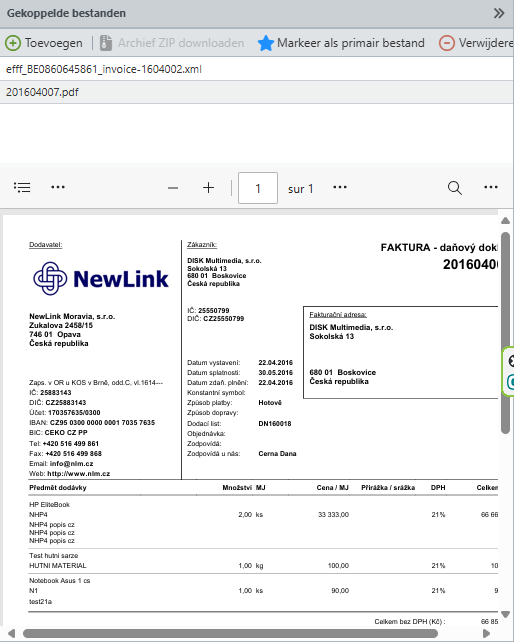Viewport: 514px width, 642px height.
Task: Click the page number input field
Action: coord(258,188)
